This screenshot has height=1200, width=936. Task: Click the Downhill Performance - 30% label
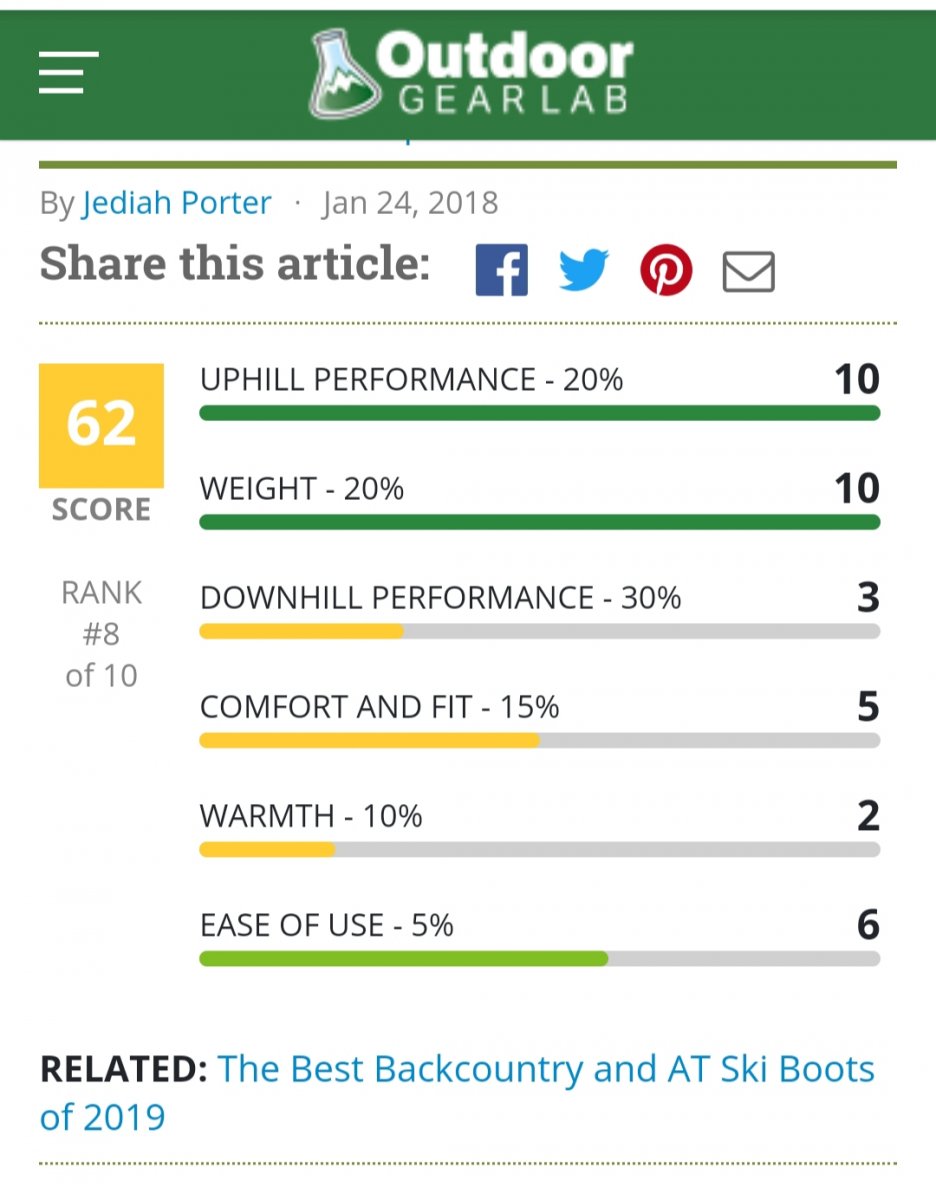(x=440, y=598)
